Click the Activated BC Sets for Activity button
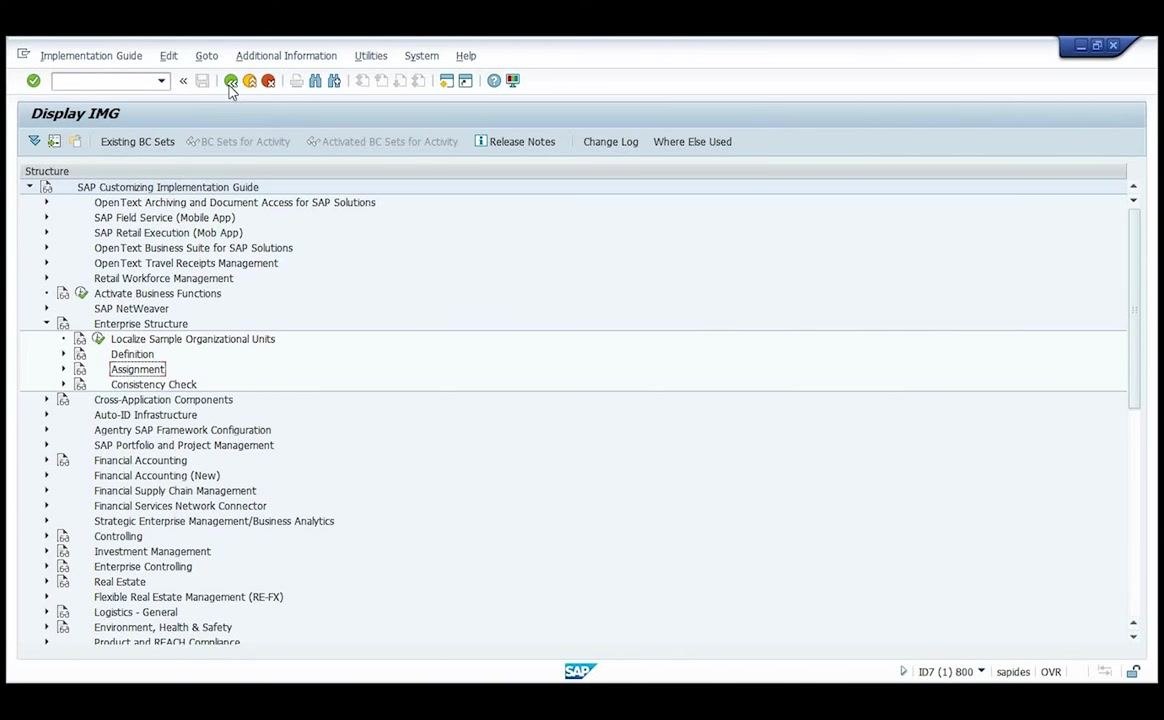The image size is (1164, 720). pos(382,142)
